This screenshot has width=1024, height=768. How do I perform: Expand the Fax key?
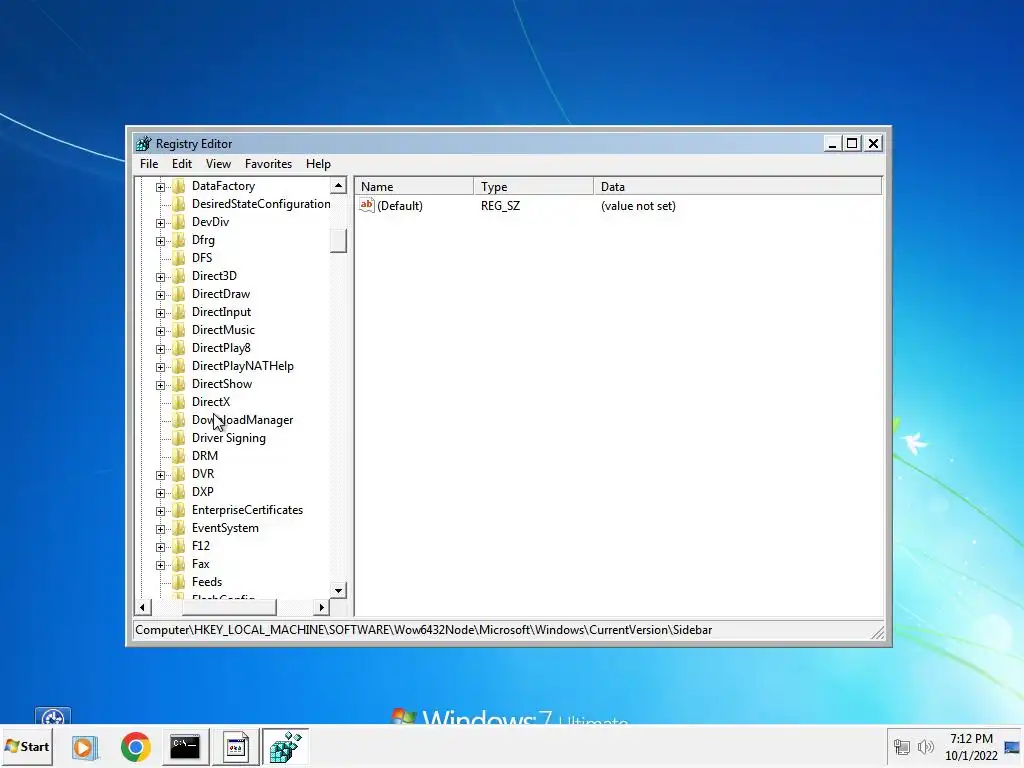coord(160,565)
